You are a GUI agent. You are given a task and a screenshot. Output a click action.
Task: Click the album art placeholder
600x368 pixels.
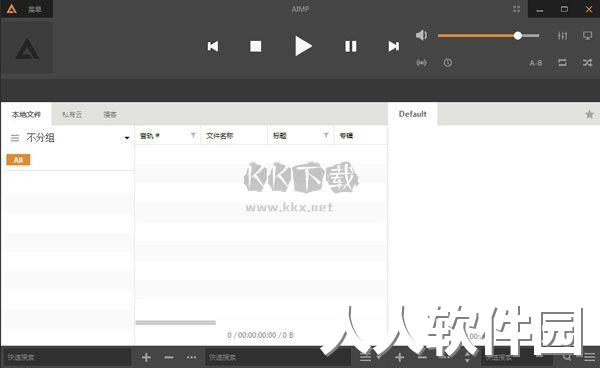27,46
